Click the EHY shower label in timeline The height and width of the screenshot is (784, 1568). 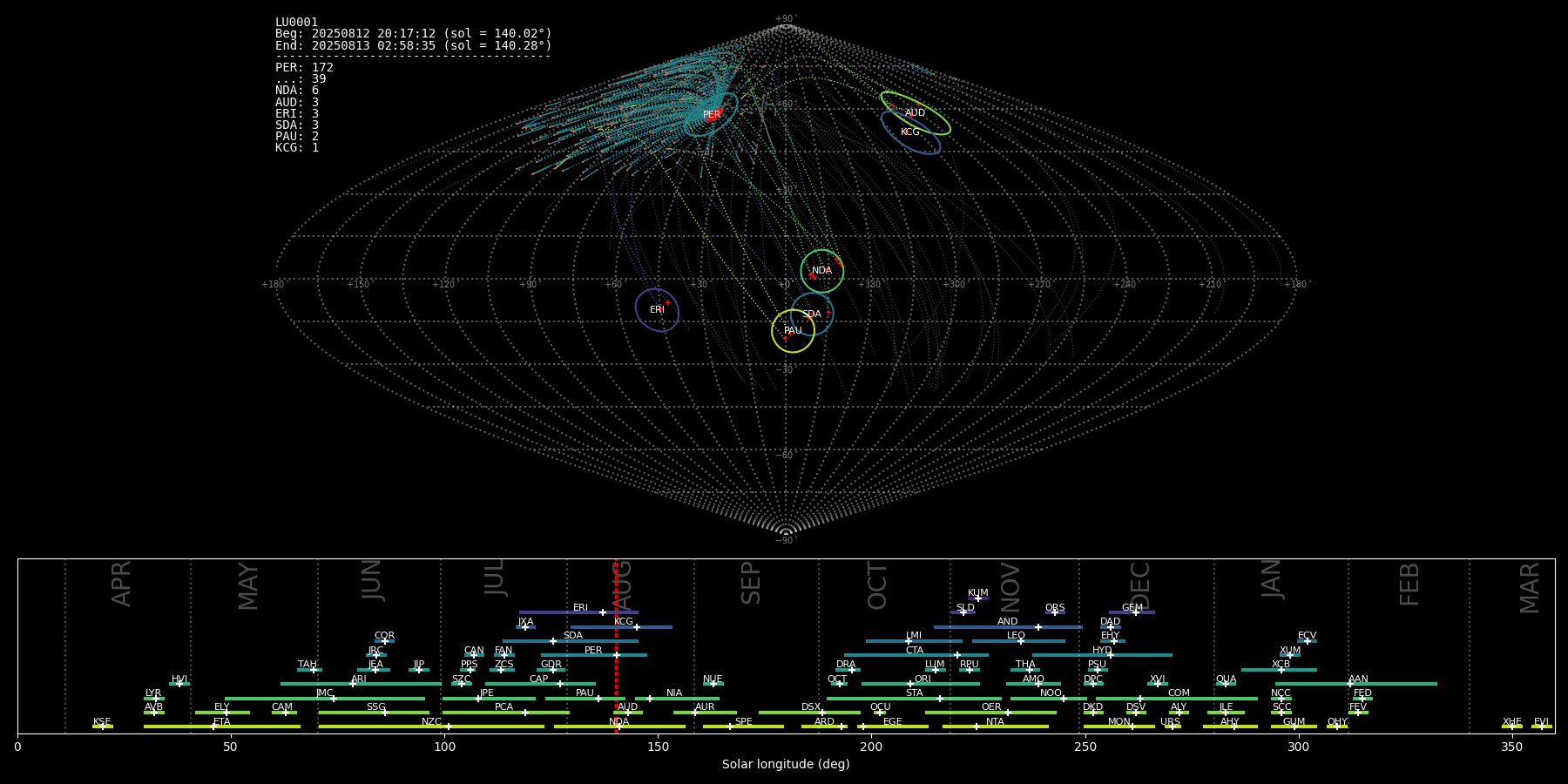1111,636
